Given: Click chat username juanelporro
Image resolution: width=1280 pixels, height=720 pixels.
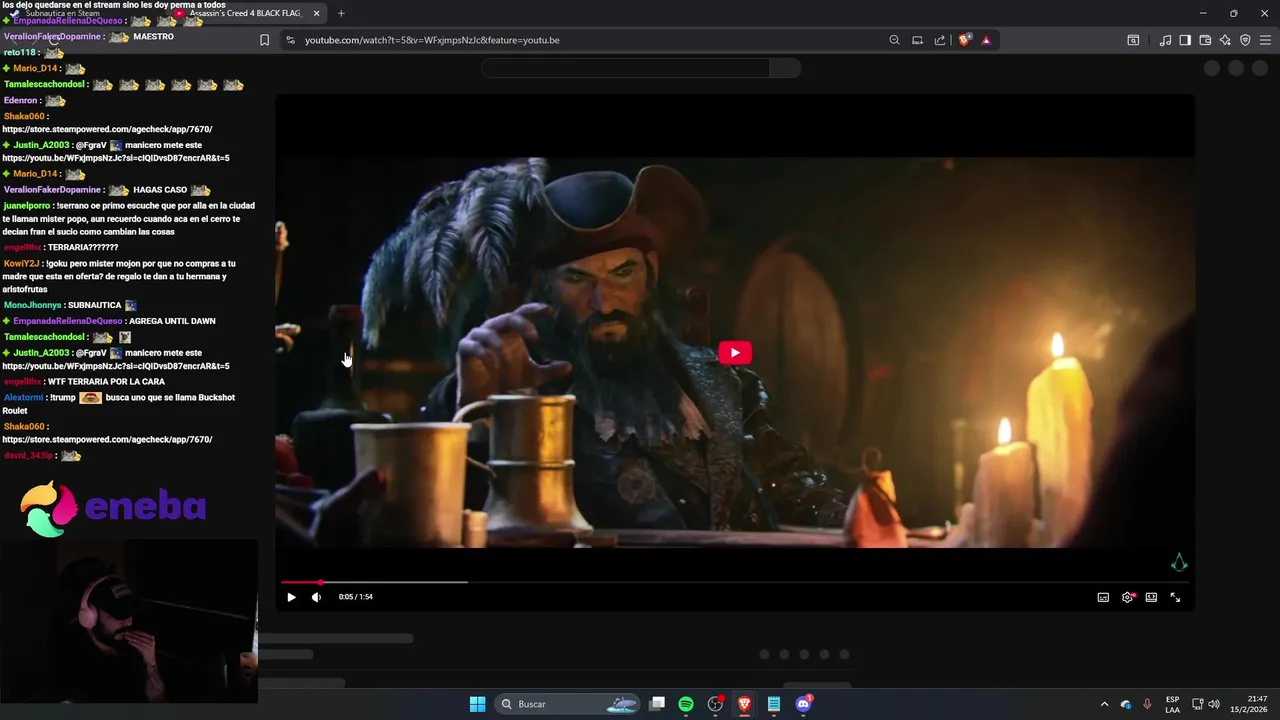Looking at the screenshot, I should coord(27,205).
